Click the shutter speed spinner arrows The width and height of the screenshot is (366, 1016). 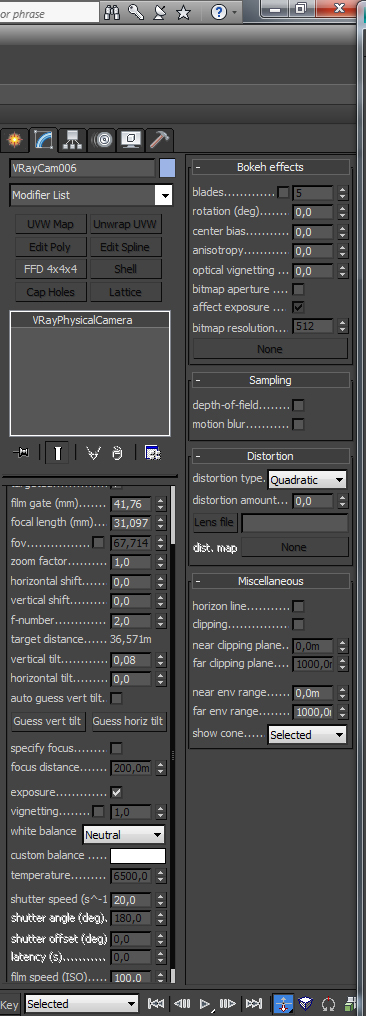click(x=161, y=899)
